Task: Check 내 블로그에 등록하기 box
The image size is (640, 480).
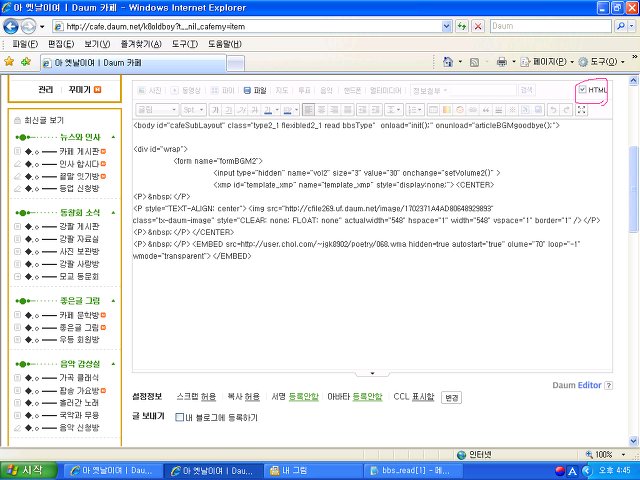Action: click(179, 417)
